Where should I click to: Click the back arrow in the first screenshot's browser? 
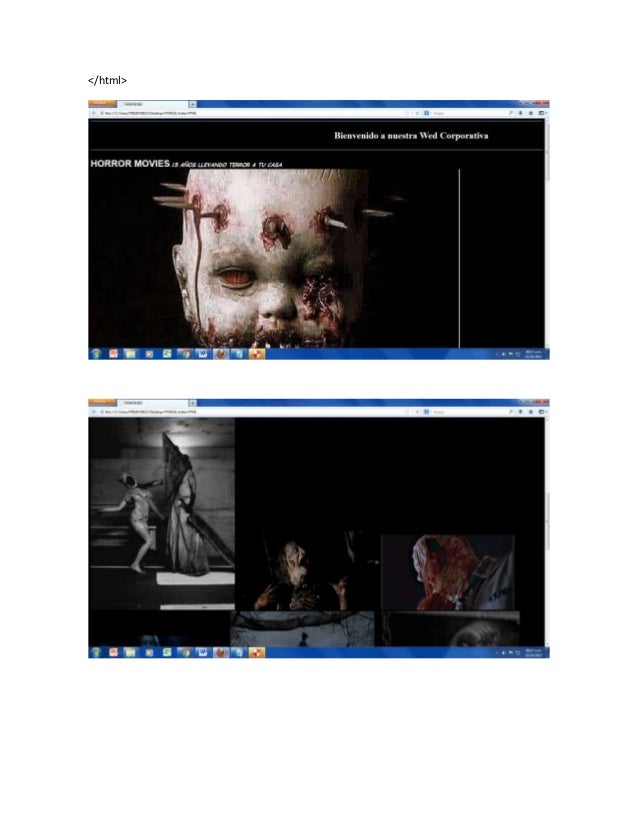coord(94,113)
